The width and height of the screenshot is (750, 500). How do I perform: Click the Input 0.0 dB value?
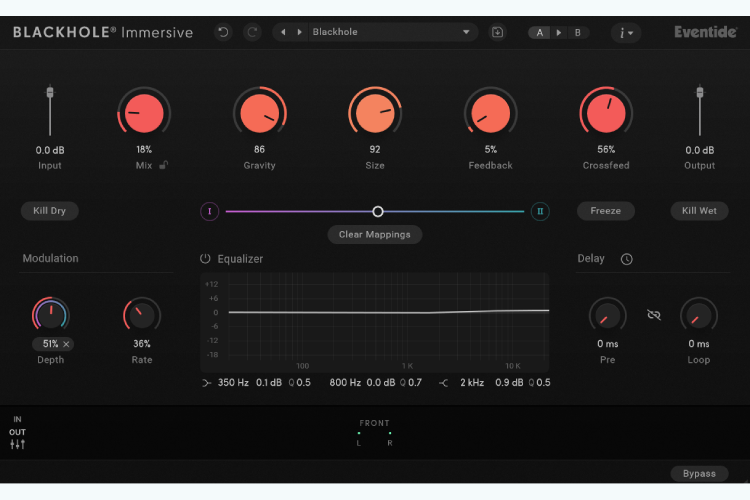[50, 150]
